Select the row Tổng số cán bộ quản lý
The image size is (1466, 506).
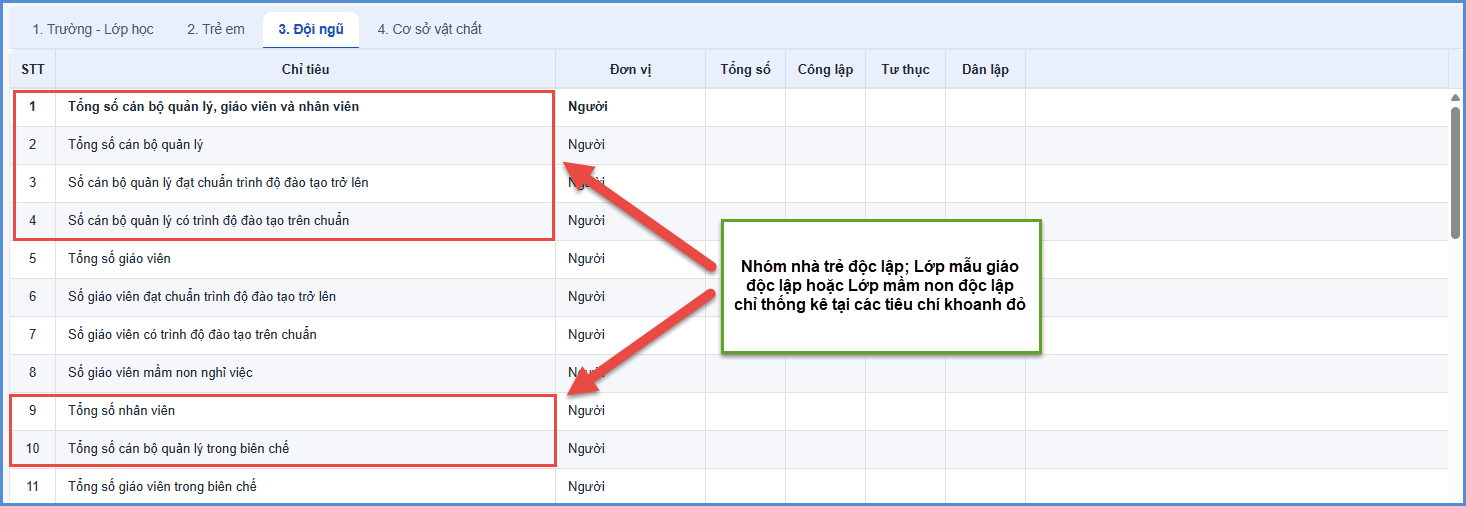[730, 145]
